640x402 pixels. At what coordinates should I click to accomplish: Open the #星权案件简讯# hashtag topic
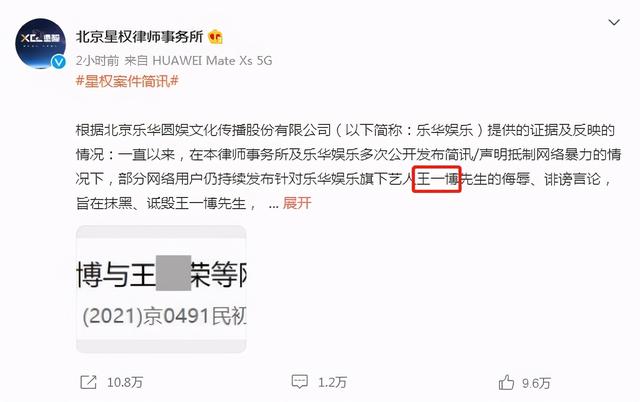(127, 81)
